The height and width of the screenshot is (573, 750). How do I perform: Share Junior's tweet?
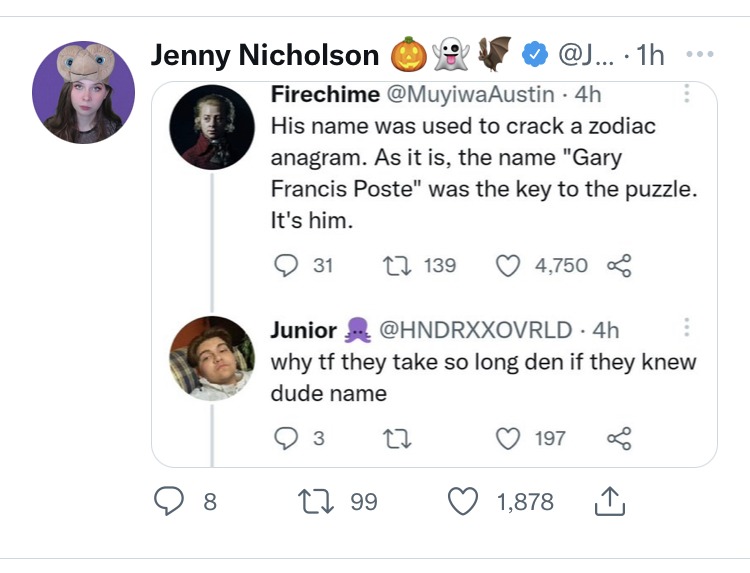[620, 438]
